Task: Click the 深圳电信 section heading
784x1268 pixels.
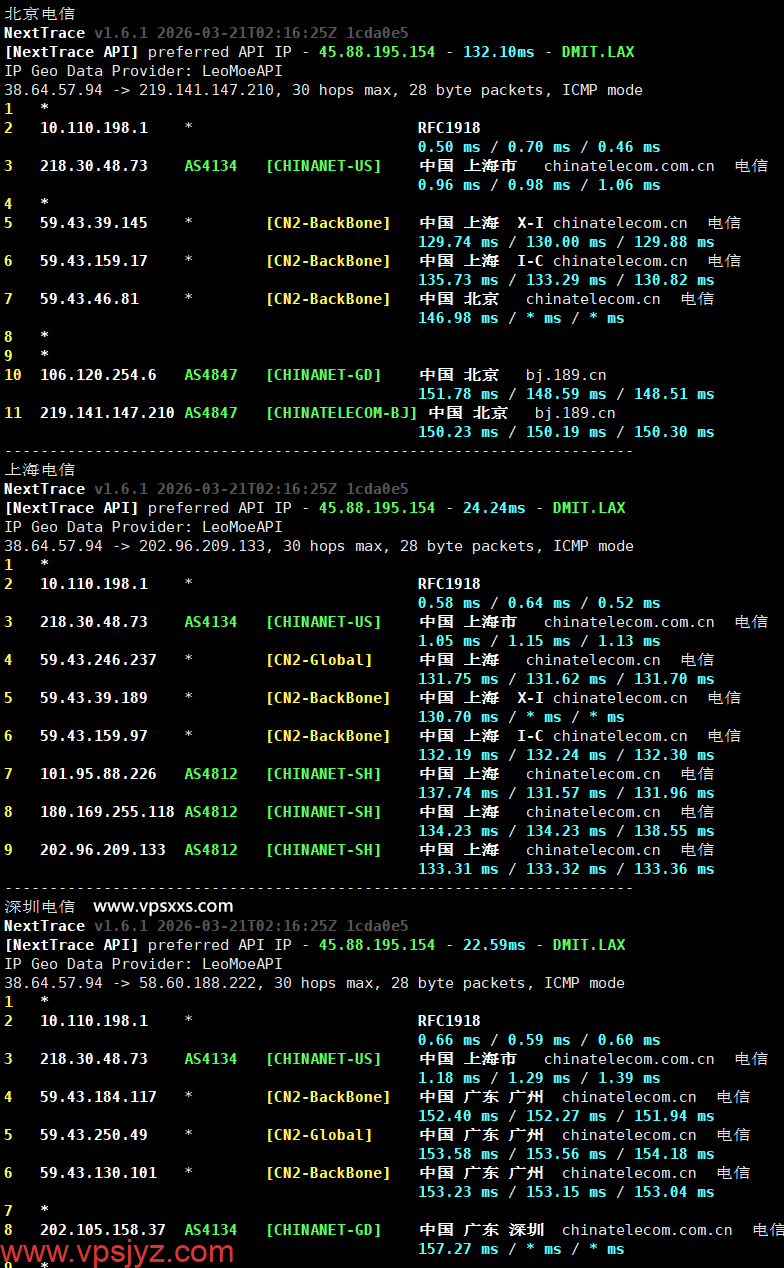Action: click(x=40, y=907)
